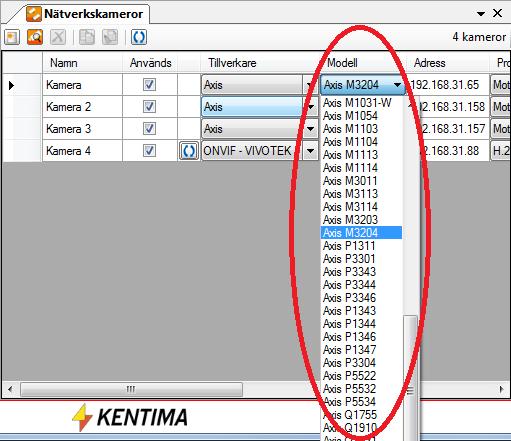Click the greyed delete X toolbar icon
Image resolution: width=511 pixels, height=441 pixels.
coord(58,37)
